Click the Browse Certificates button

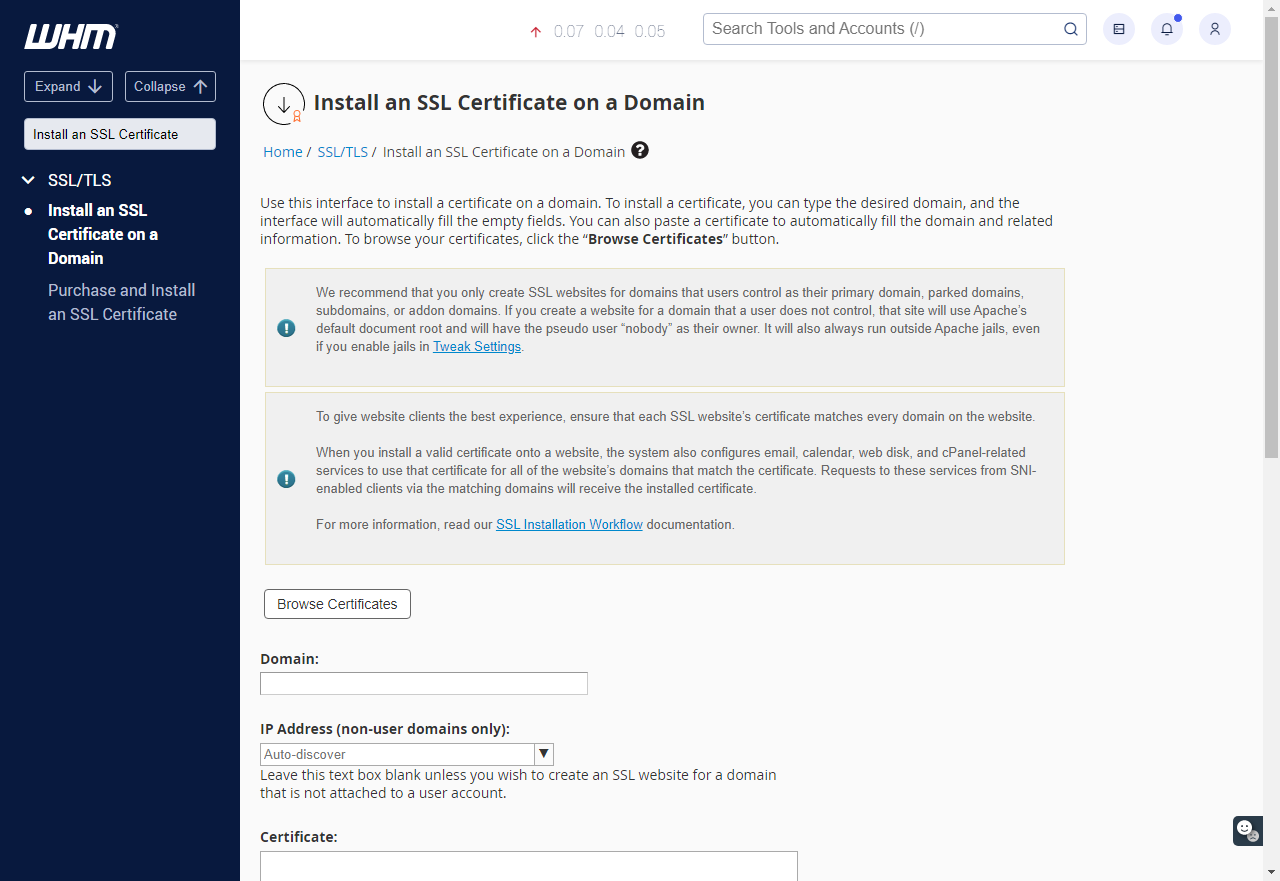coord(337,604)
